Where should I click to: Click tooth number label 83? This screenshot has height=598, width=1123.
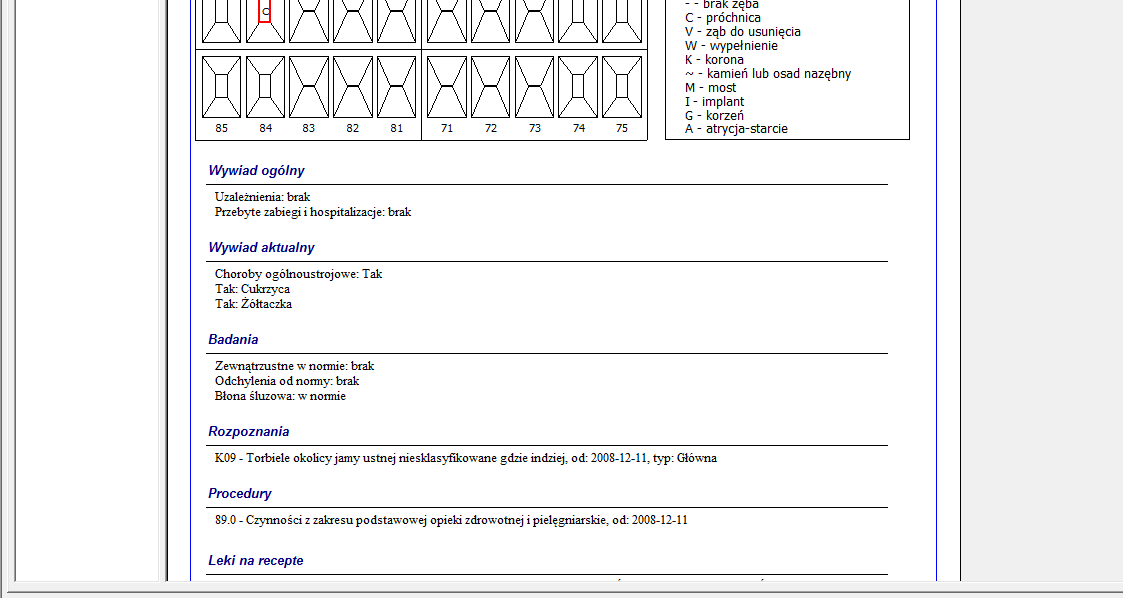[309, 128]
